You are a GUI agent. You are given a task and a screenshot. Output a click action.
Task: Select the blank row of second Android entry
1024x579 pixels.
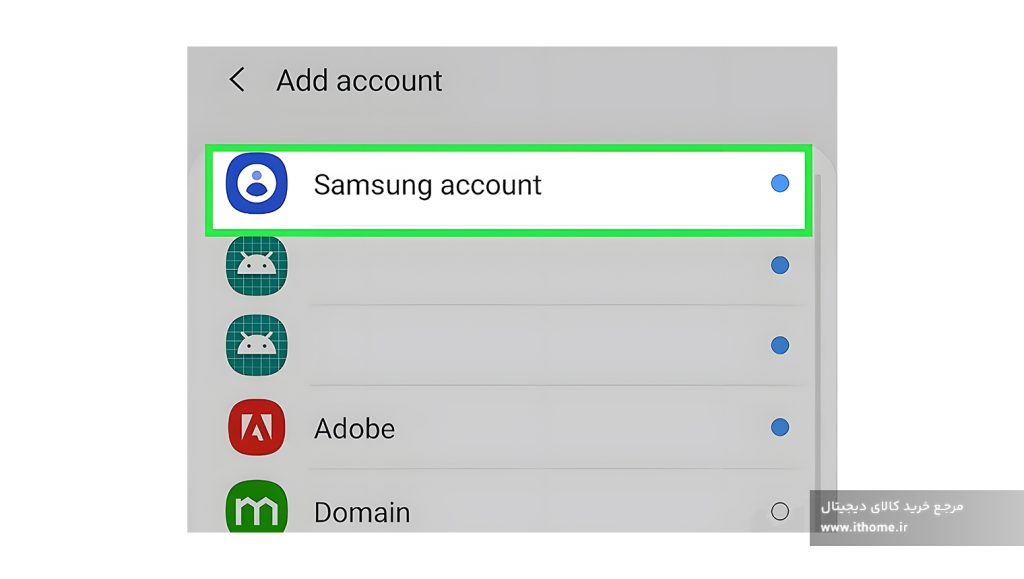(508, 345)
